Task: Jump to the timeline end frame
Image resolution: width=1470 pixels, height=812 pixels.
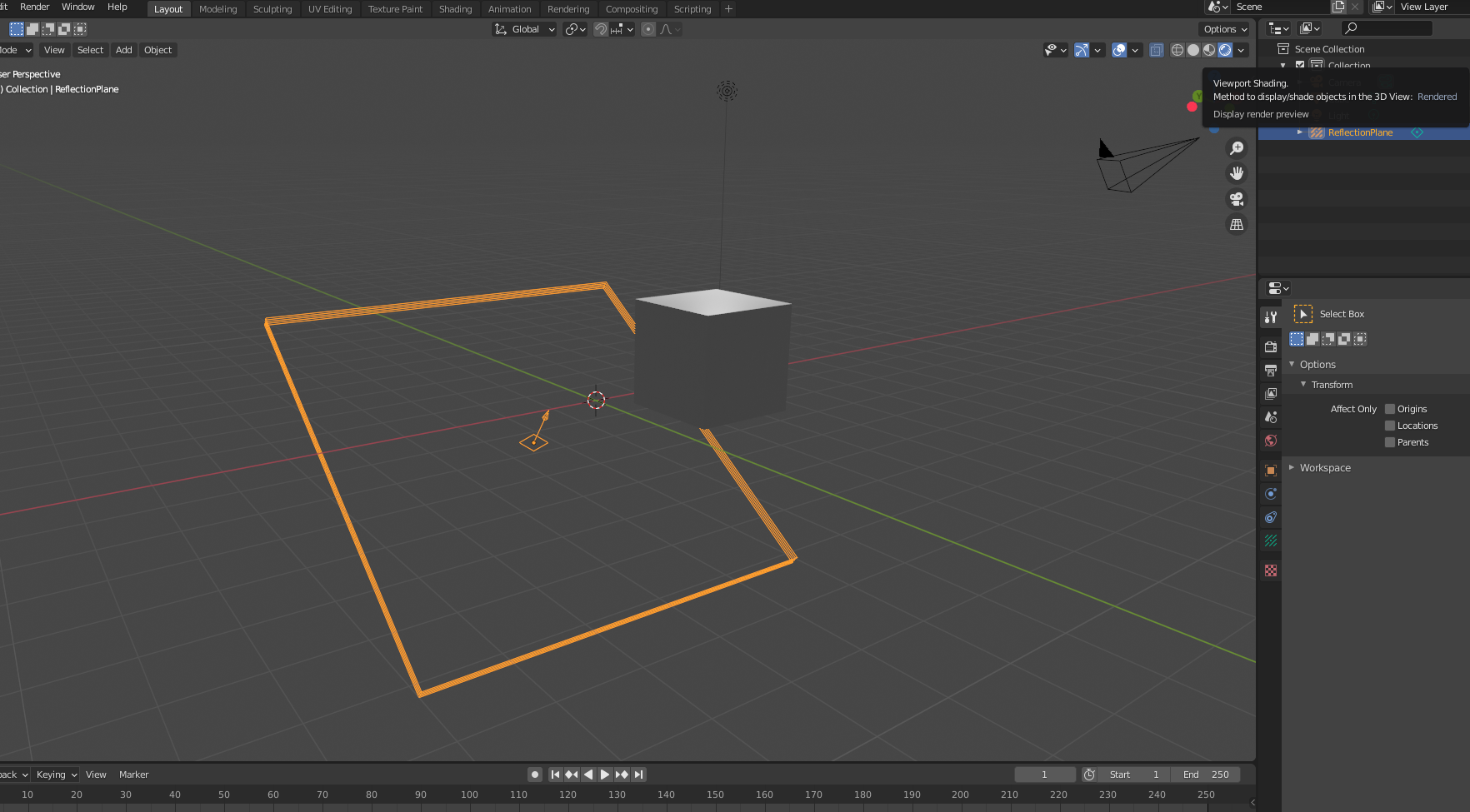Action: click(638, 775)
